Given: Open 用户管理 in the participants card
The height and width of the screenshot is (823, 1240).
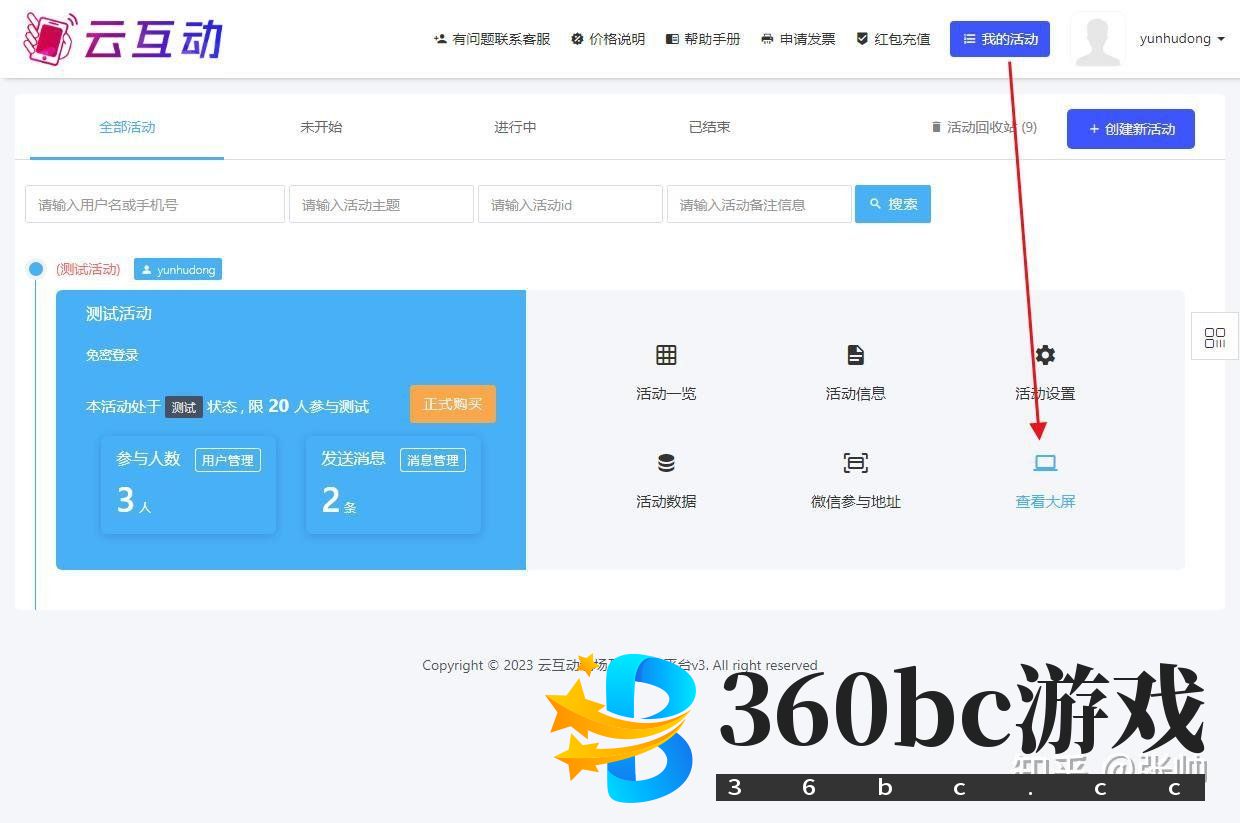Looking at the screenshot, I should point(227,460).
